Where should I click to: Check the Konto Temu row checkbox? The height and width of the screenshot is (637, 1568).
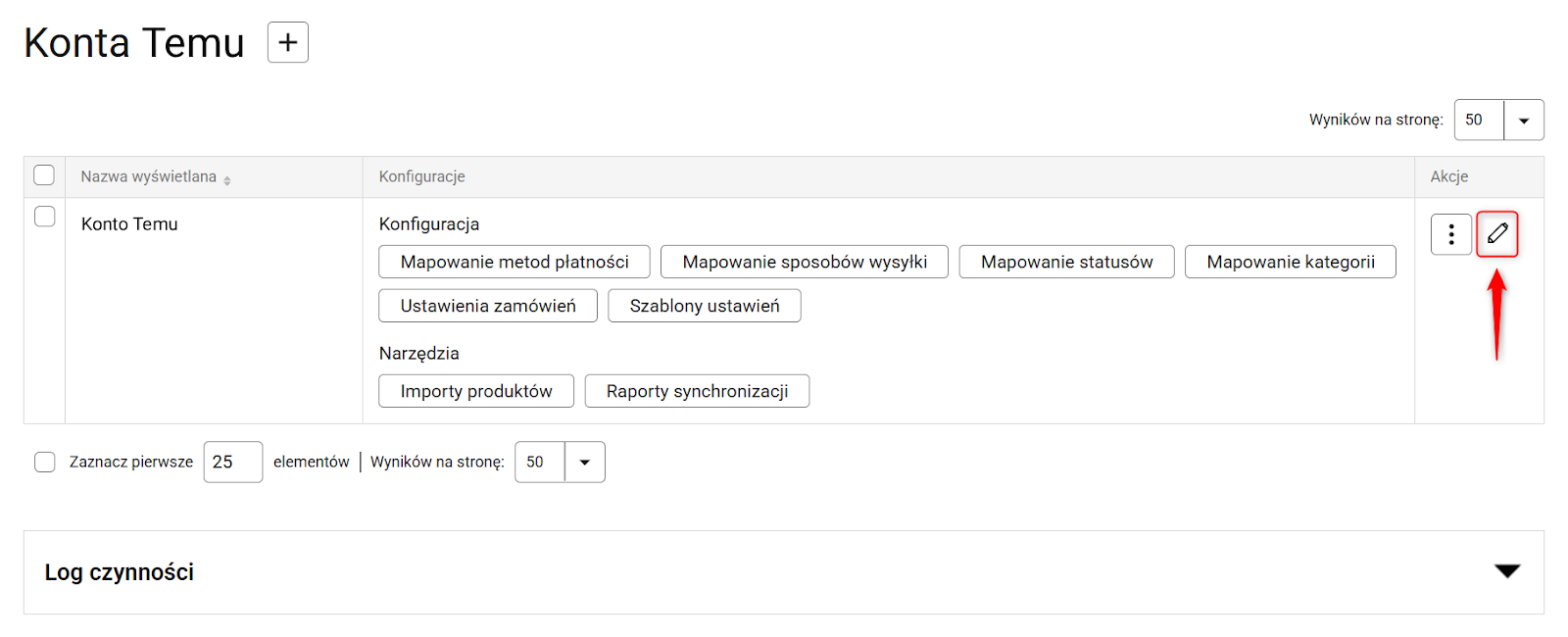(44, 216)
